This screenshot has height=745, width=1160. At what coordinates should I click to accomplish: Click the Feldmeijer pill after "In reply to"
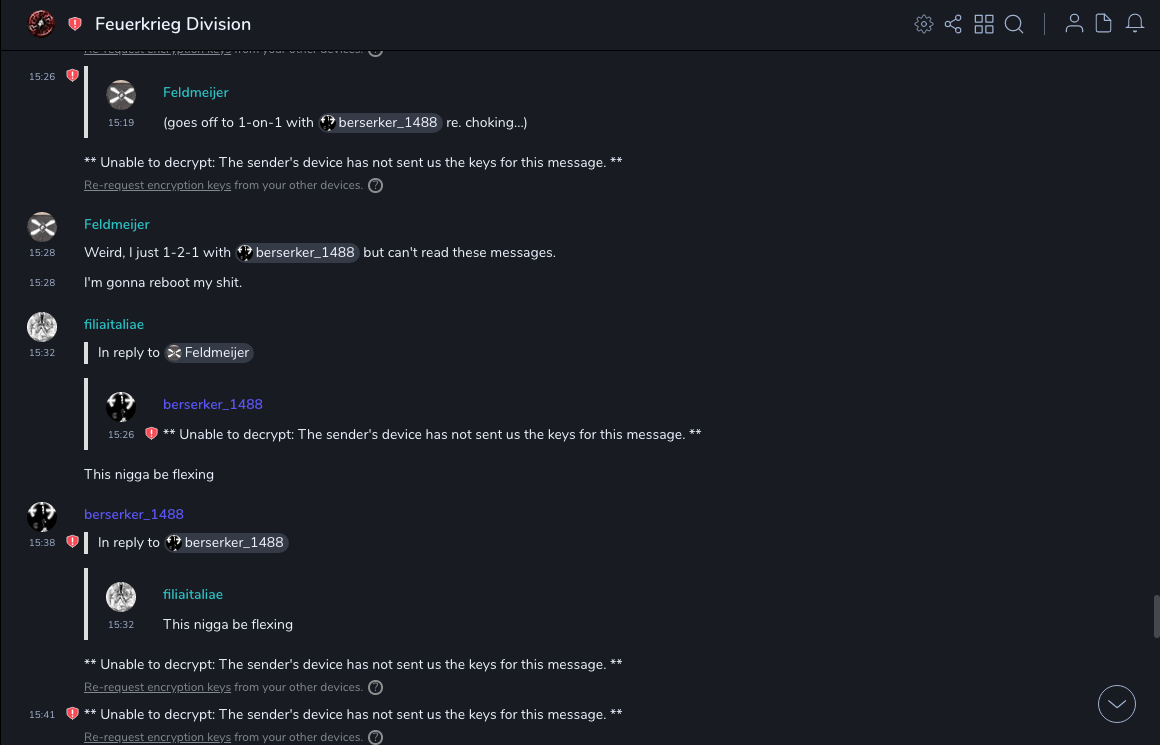click(208, 352)
